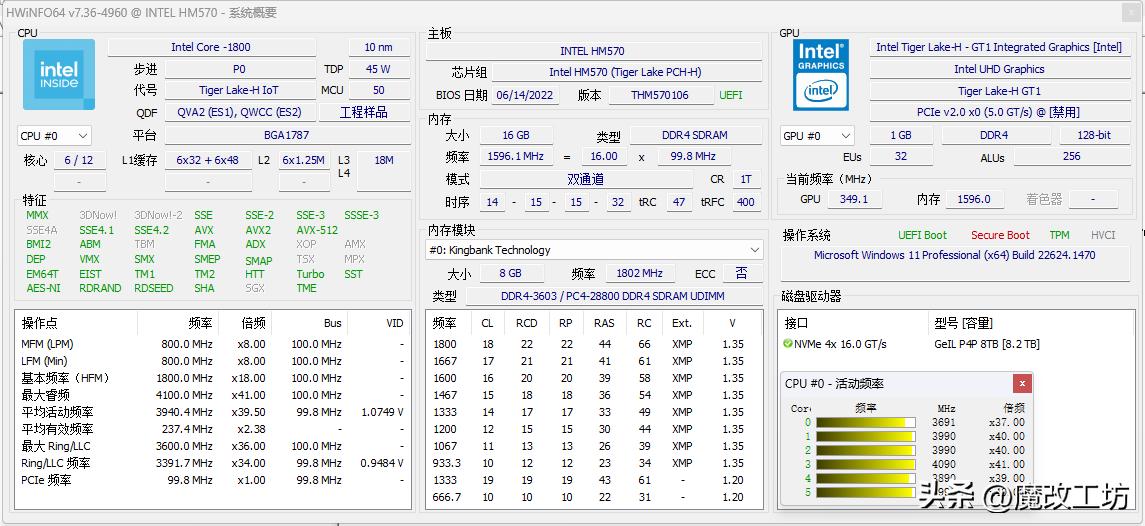Select the Tiger Lake-H IoT codename field
Viewport: 1145px width, 526px height.
tap(239, 91)
